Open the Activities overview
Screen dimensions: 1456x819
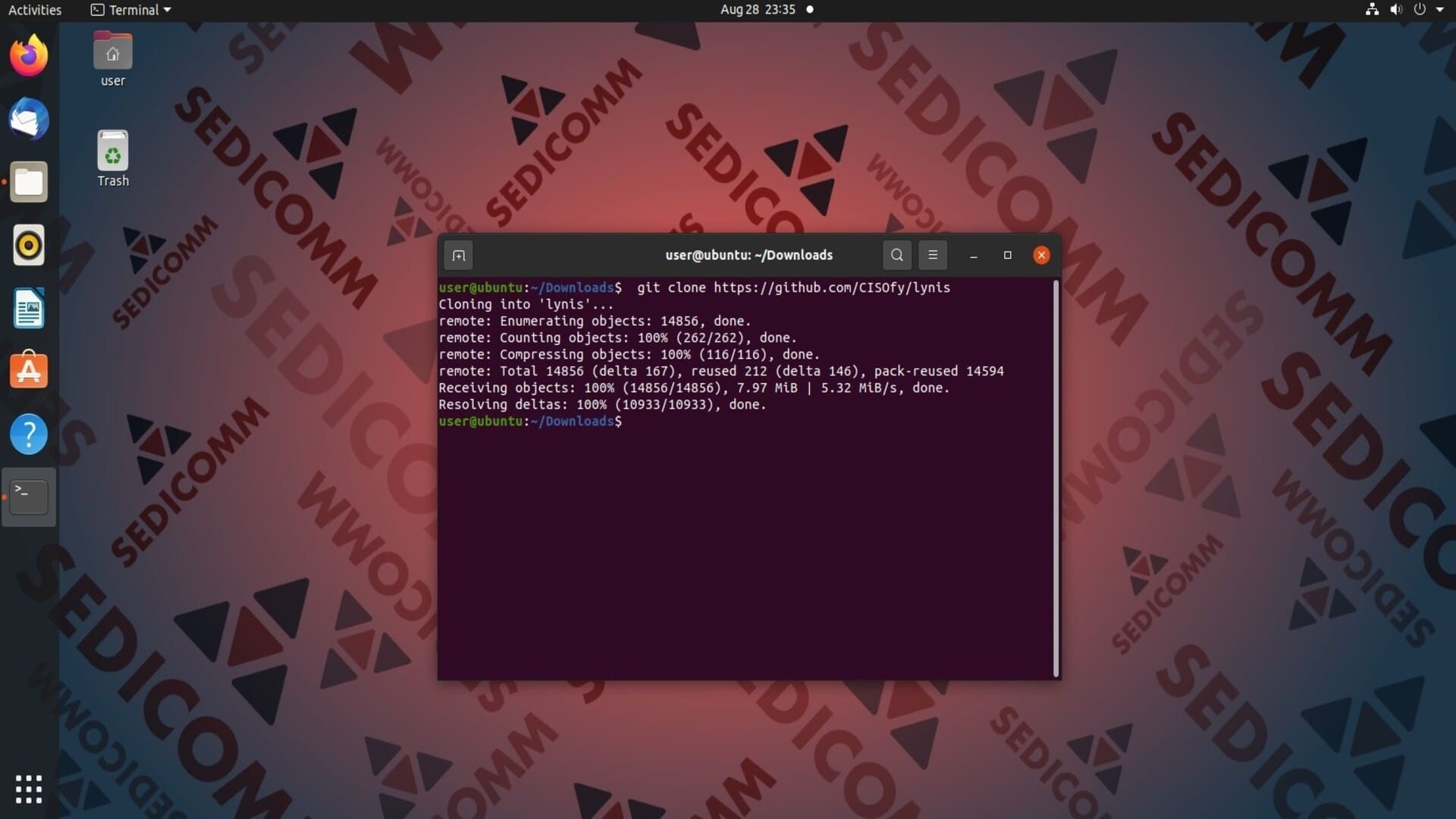point(35,10)
